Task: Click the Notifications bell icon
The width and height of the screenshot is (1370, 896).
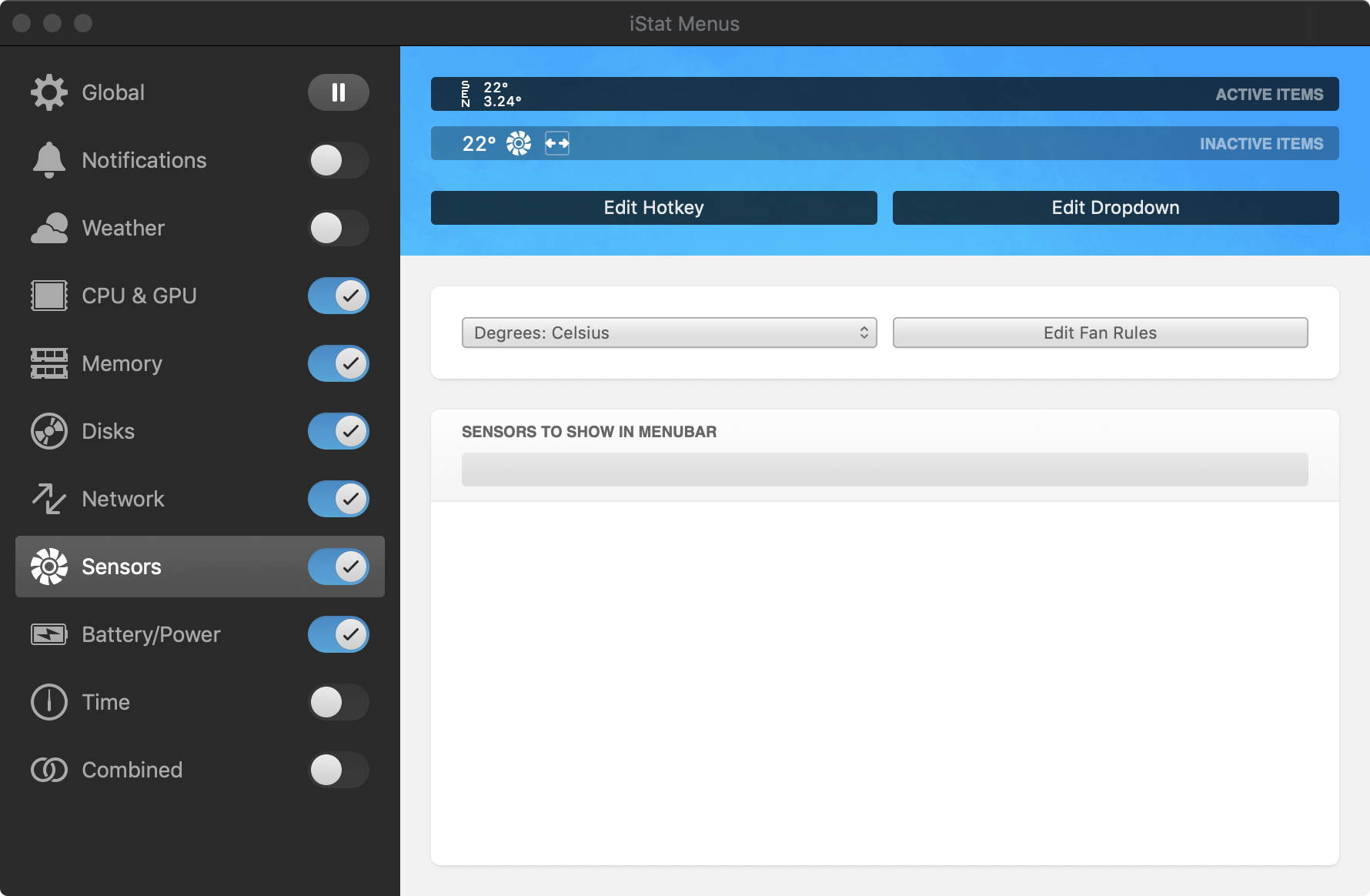Action: (x=49, y=160)
